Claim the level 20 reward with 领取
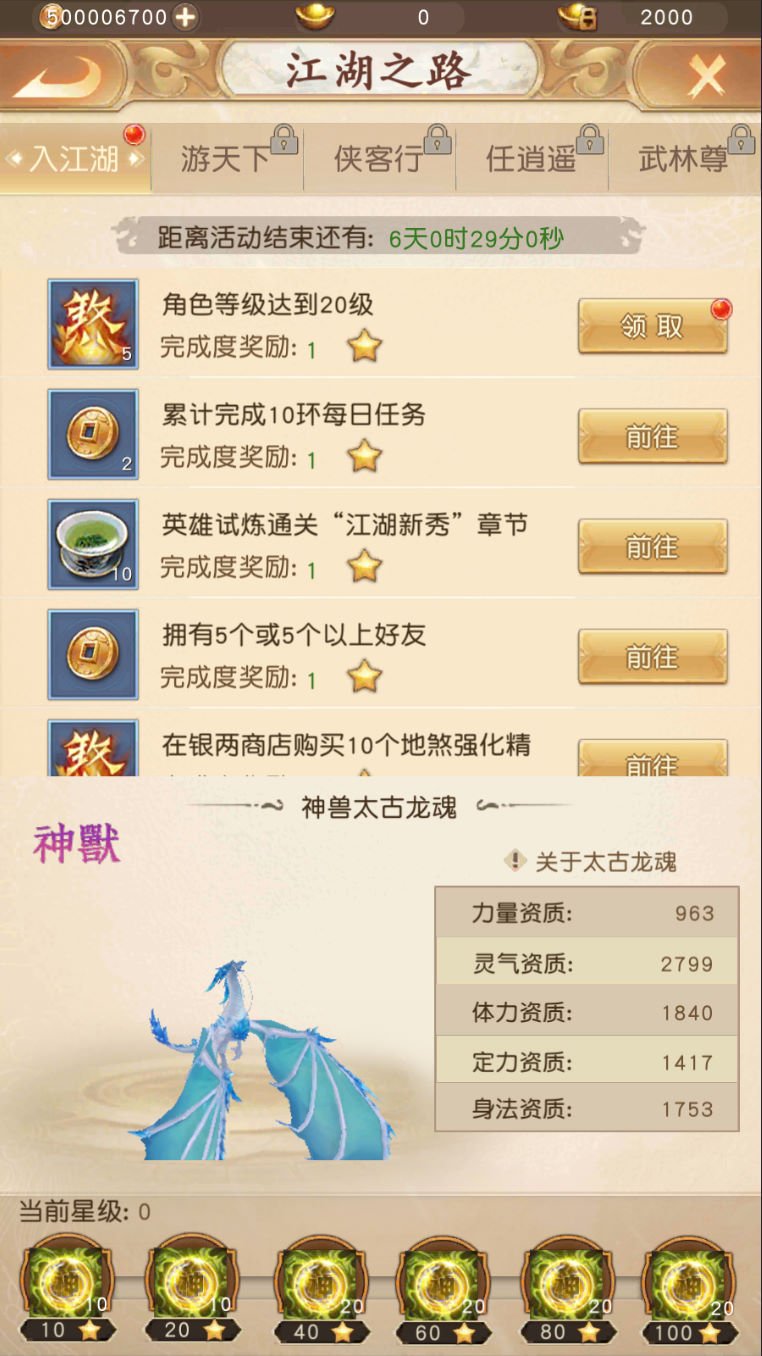The image size is (762, 1356). [x=653, y=326]
